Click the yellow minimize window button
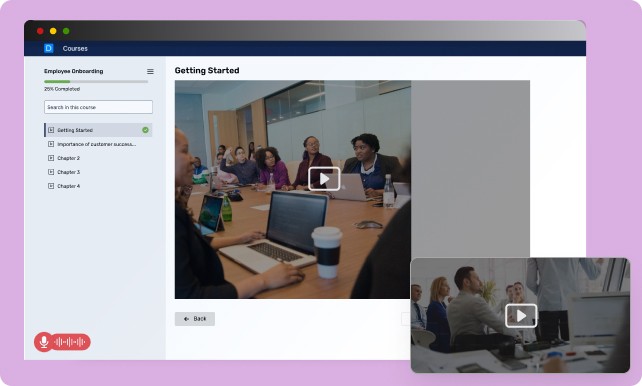 (x=53, y=31)
